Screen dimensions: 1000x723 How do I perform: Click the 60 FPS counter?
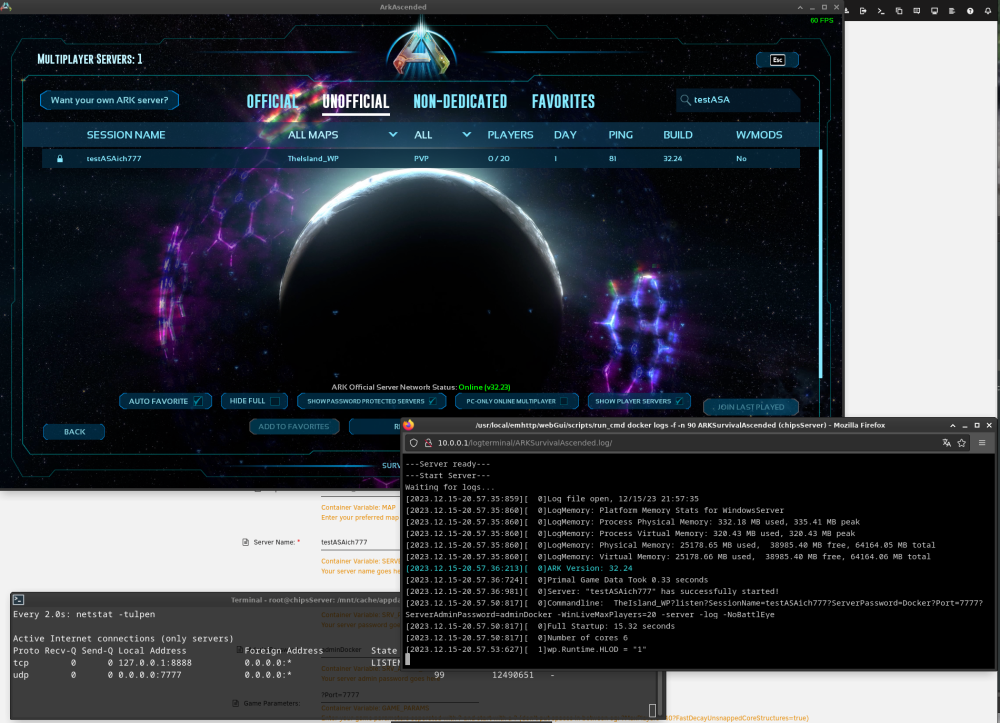click(x=821, y=20)
